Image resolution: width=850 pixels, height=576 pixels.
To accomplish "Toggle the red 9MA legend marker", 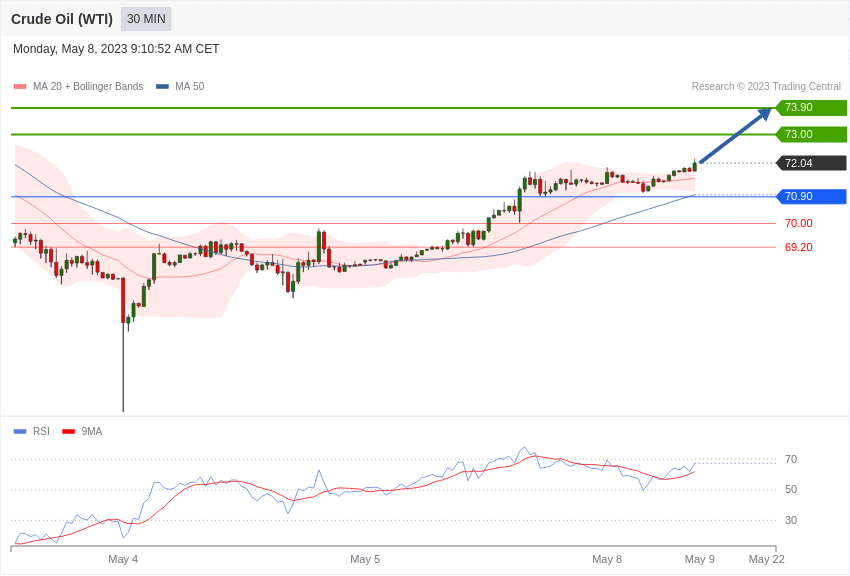I will 68,432.
